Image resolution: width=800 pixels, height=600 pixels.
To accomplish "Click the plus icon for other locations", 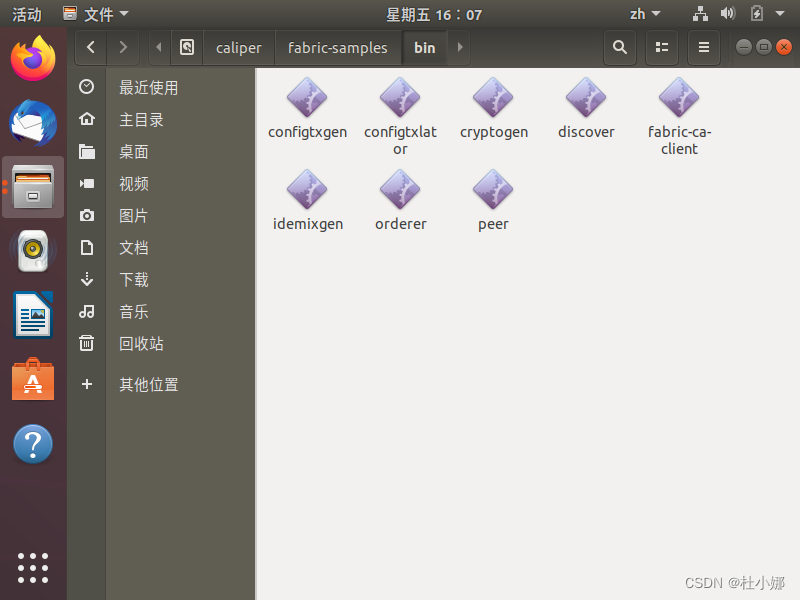I will (87, 384).
